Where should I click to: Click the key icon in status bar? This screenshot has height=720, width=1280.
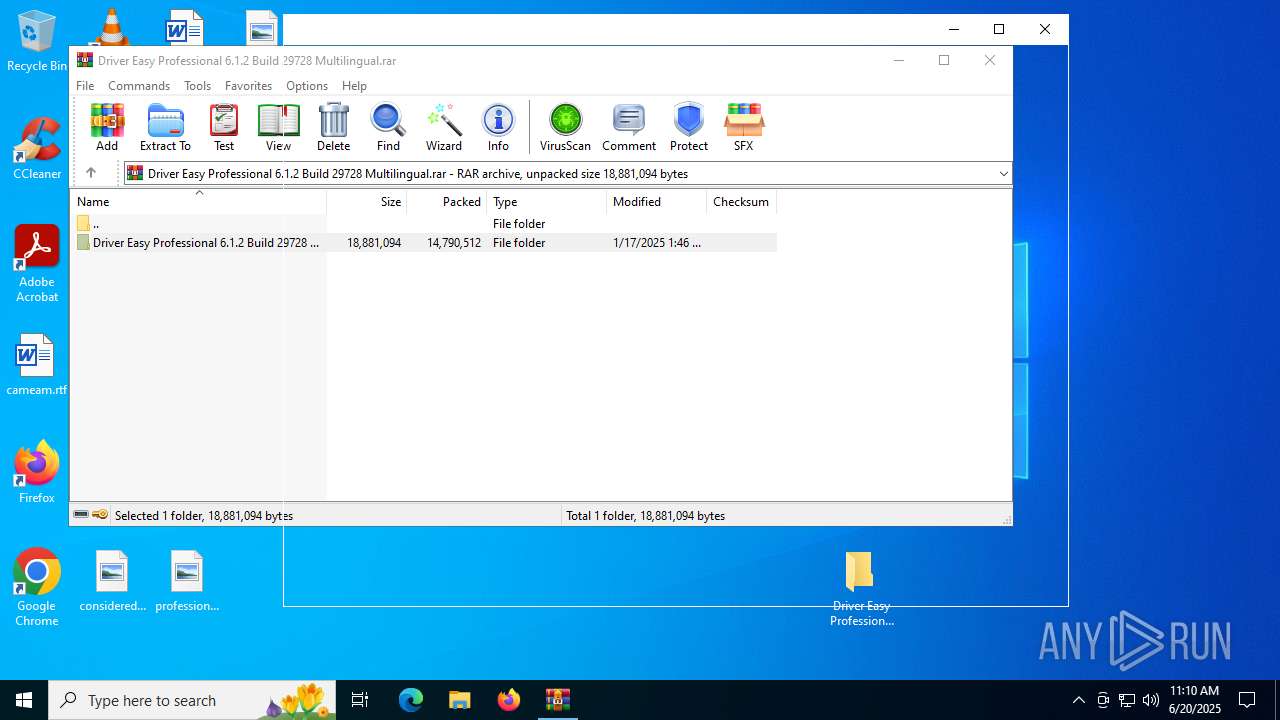point(100,515)
